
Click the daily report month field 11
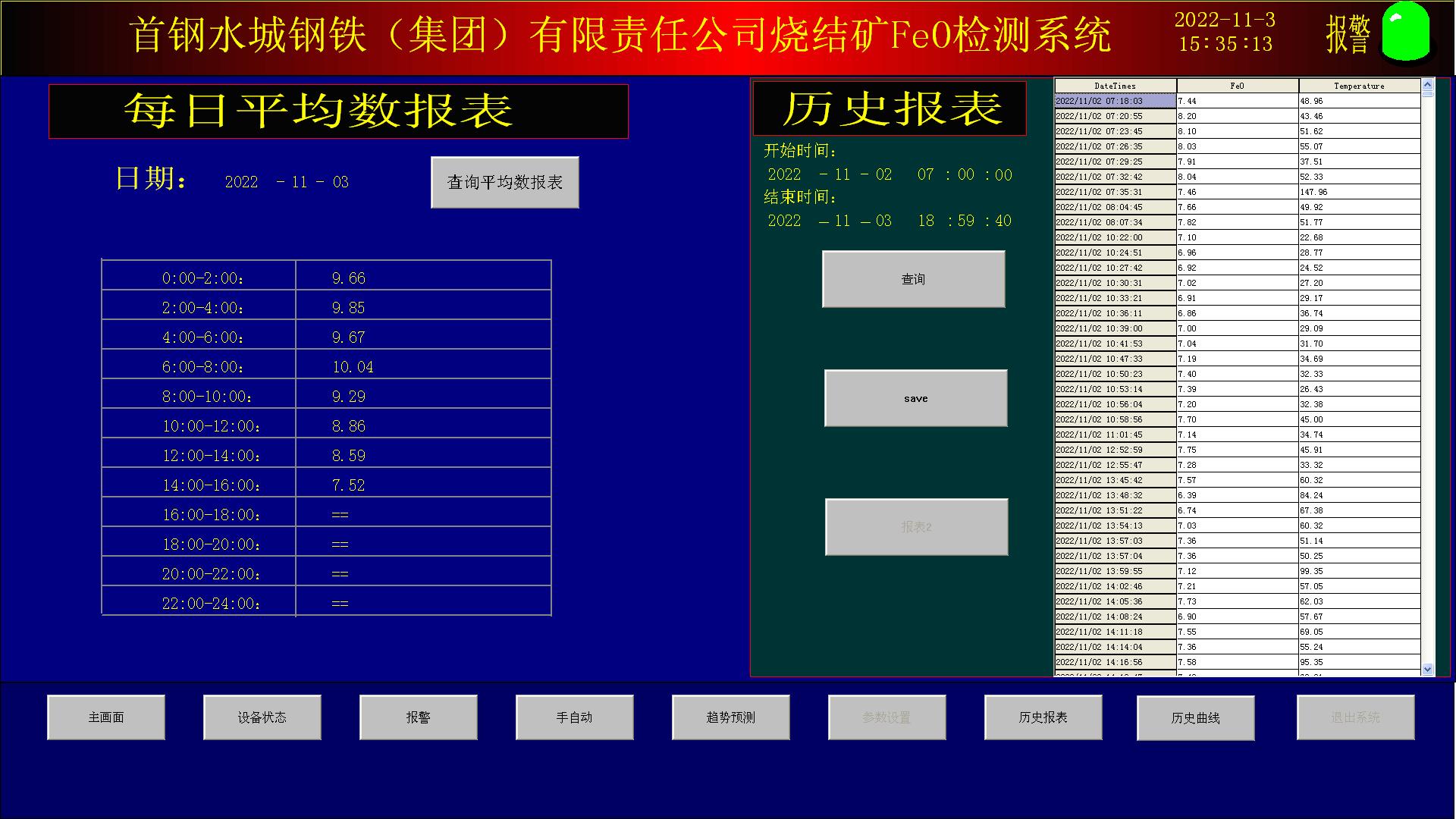(x=300, y=182)
